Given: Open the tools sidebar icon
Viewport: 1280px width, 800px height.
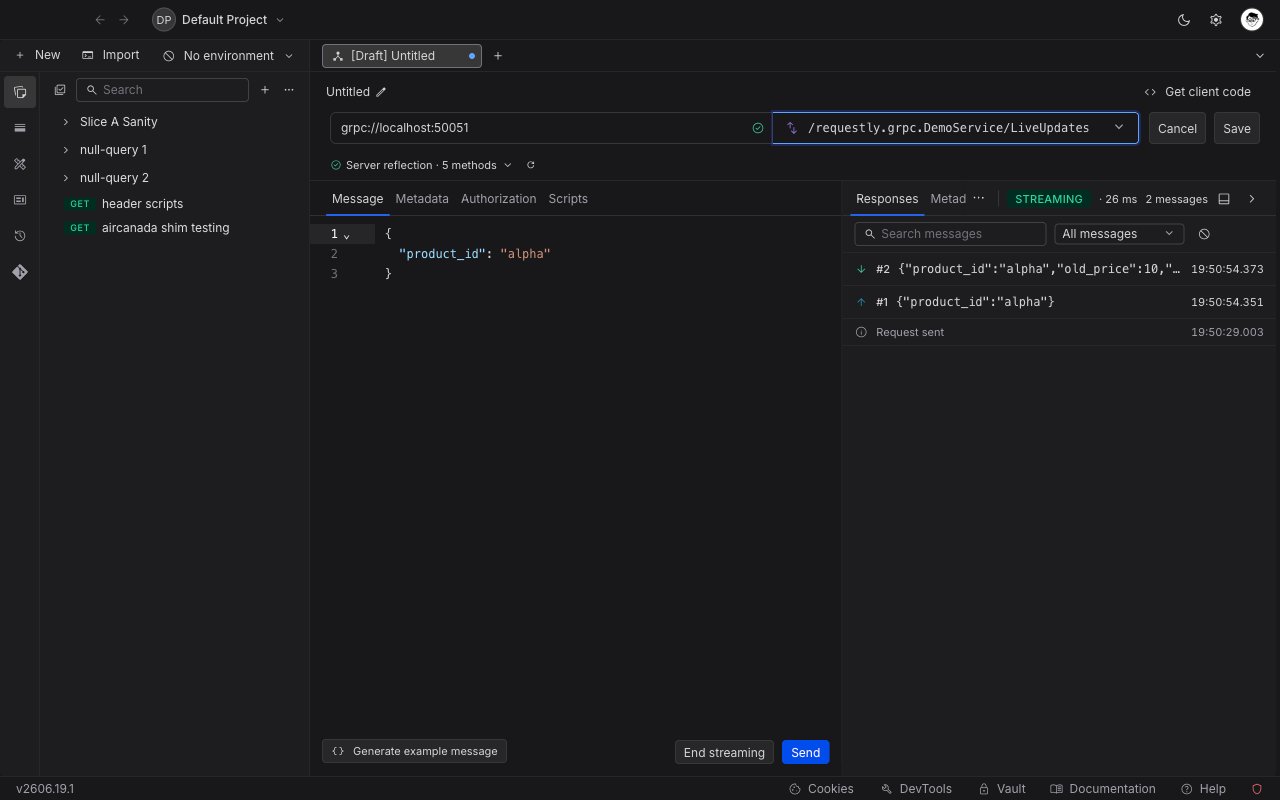Looking at the screenshot, I should pos(20,164).
